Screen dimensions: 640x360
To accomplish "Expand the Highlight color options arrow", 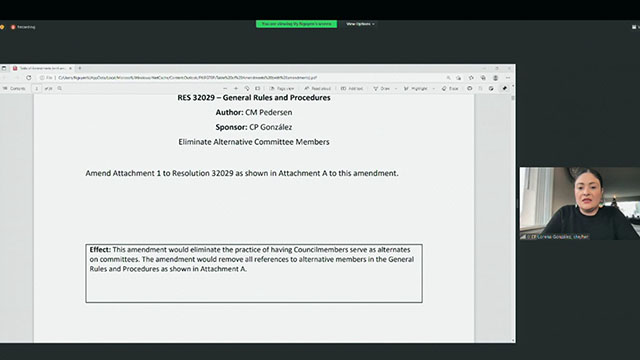I will 433,89.
